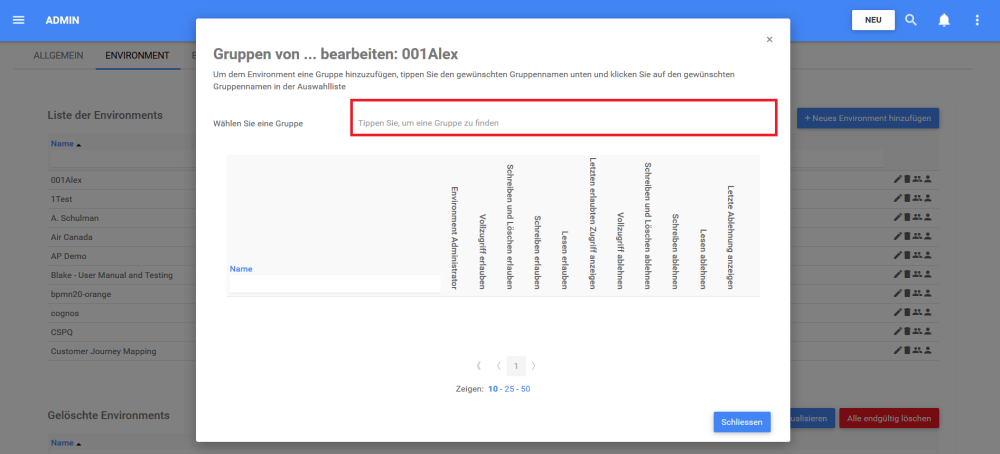Jump to the first page arrow
This screenshot has width=1000, height=454.
coord(480,366)
